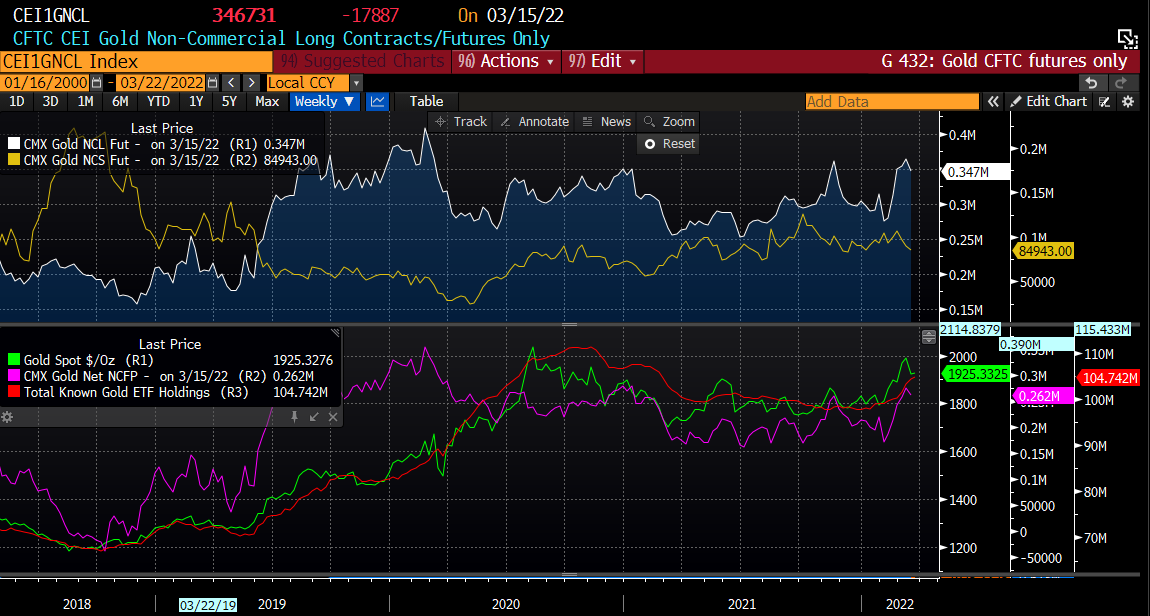Screen dimensions: 1150x616
Task: Click the line chart type icon
Action: pyautogui.click(x=377, y=101)
